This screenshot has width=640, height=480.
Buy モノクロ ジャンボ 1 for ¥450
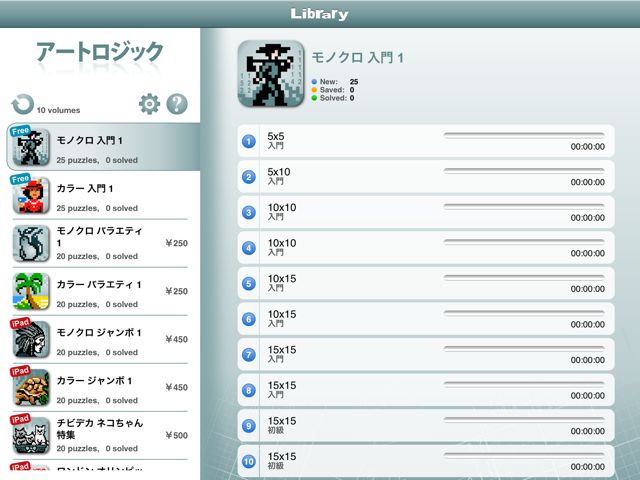[x=176, y=339]
